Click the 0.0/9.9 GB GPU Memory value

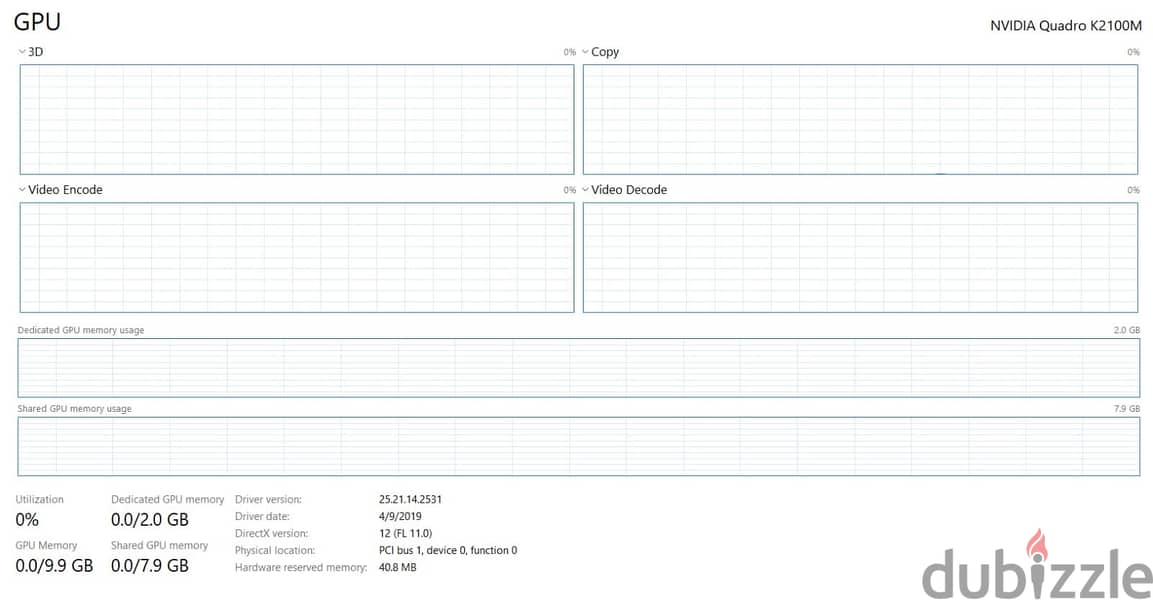[x=54, y=565]
